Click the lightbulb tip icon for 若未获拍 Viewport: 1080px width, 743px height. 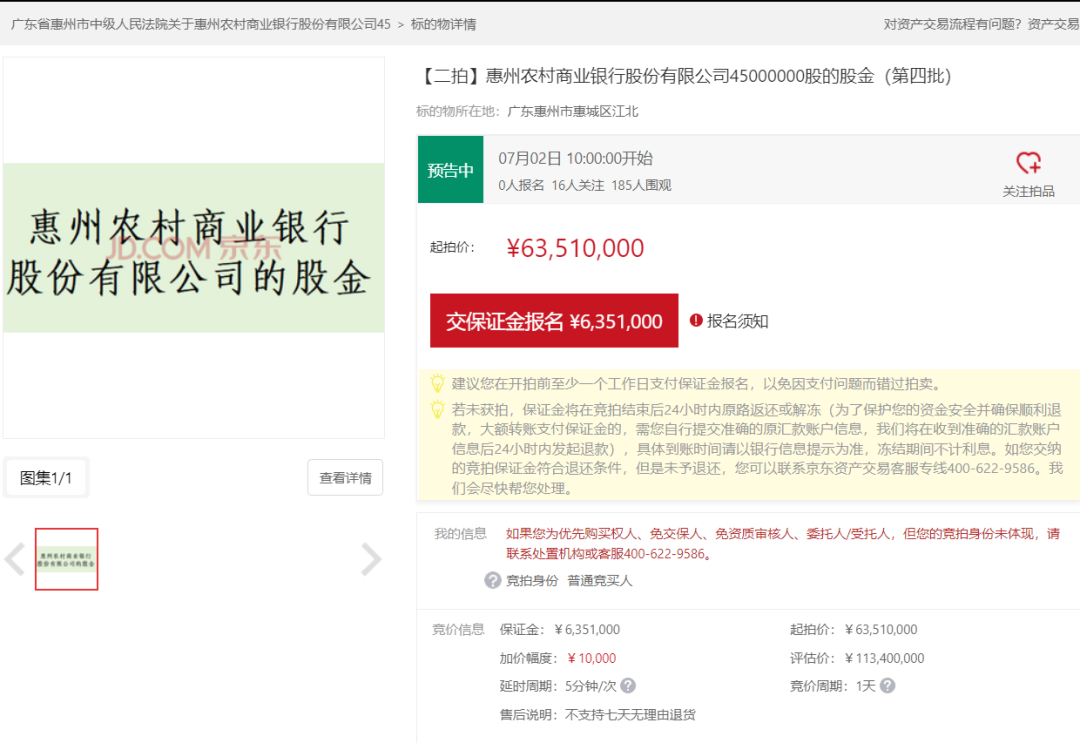point(437,410)
